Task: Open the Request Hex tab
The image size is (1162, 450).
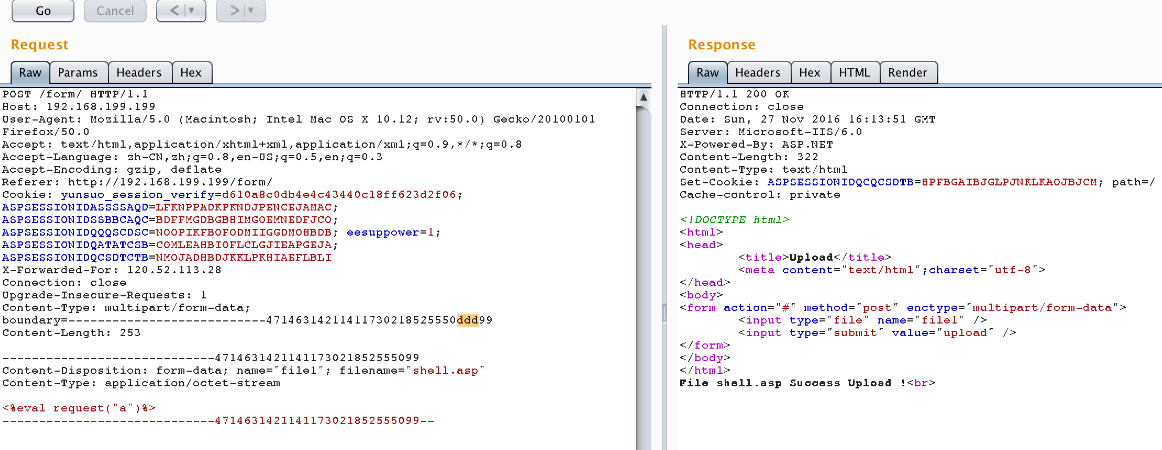Action: 191,73
